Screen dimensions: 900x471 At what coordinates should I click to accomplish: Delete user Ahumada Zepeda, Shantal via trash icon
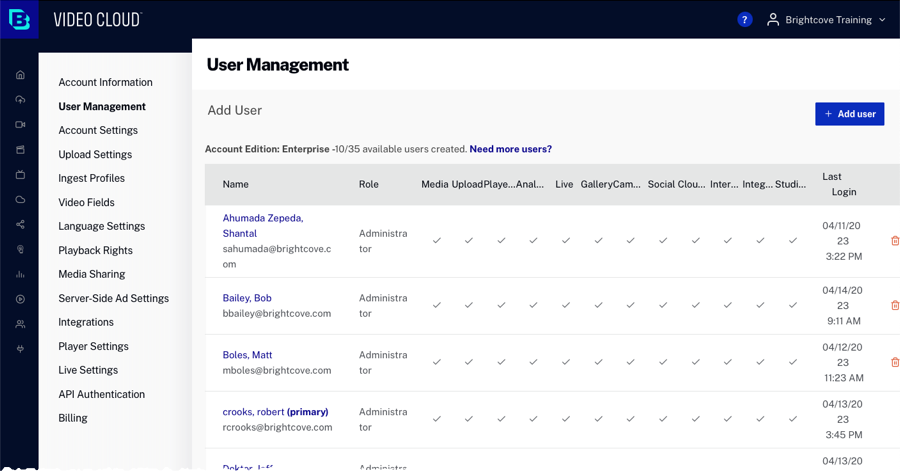pos(894,240)
